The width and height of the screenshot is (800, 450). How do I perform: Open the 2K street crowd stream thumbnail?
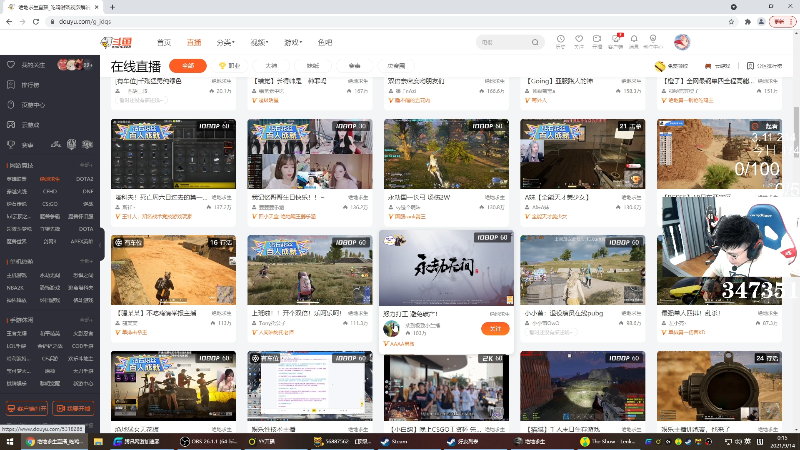(446, 386)
